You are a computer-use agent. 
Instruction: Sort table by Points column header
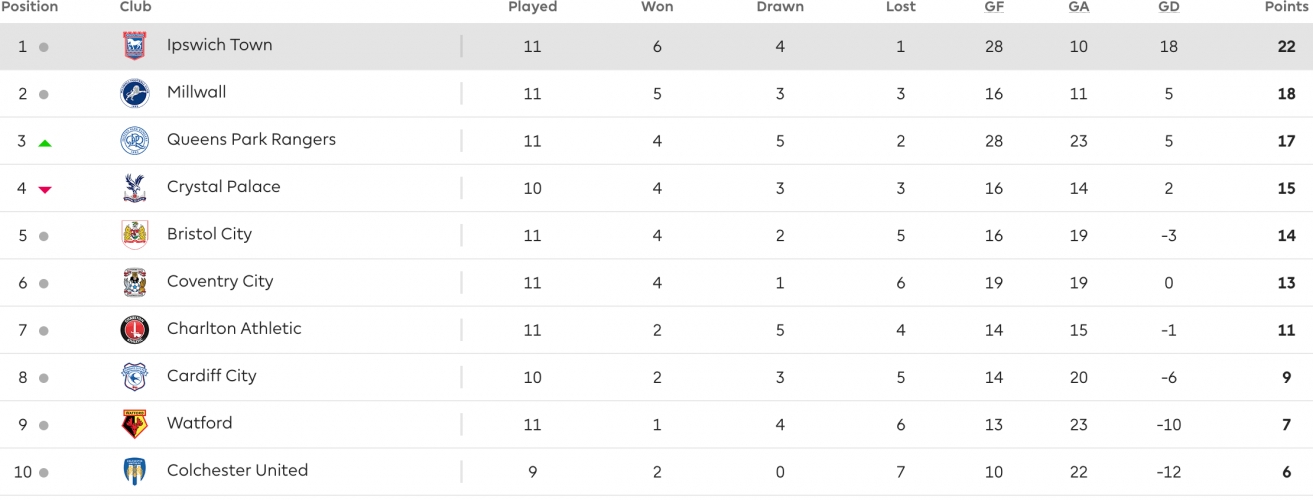[x=1286, y=7]
